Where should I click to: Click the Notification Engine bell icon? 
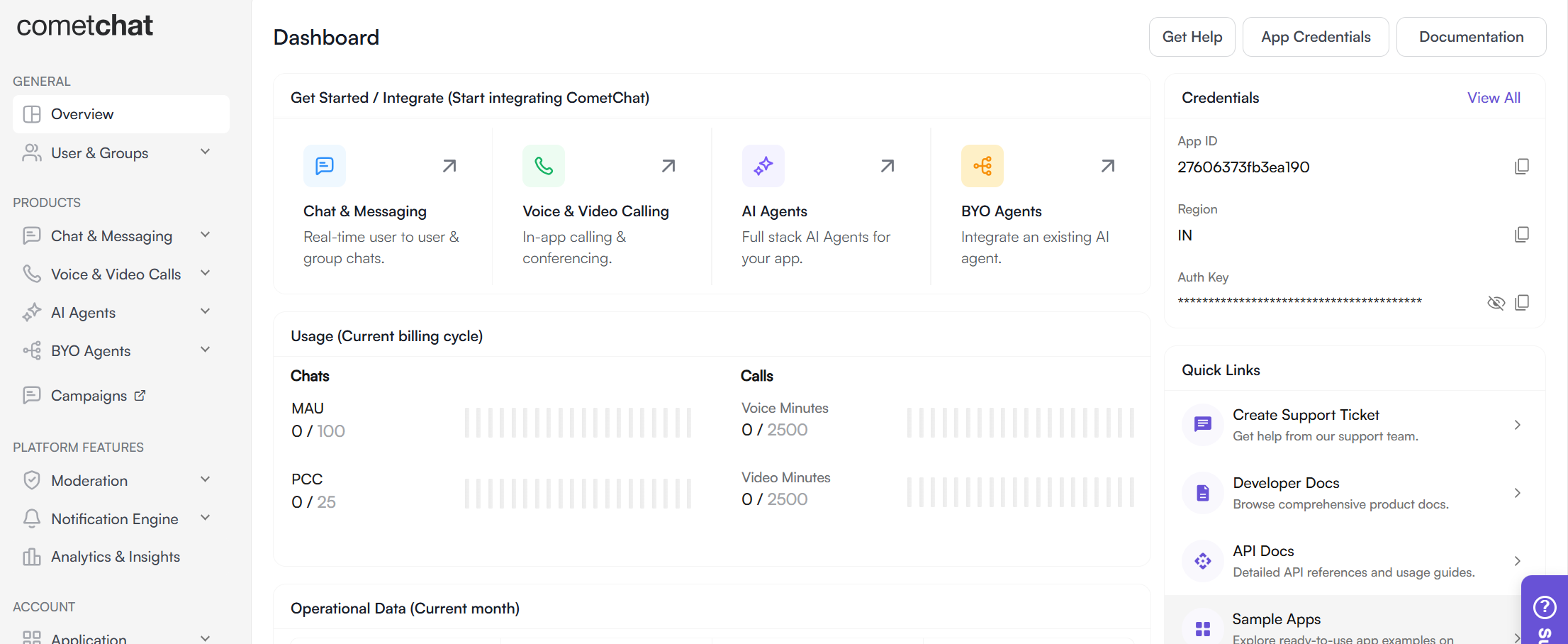point(32,518)
